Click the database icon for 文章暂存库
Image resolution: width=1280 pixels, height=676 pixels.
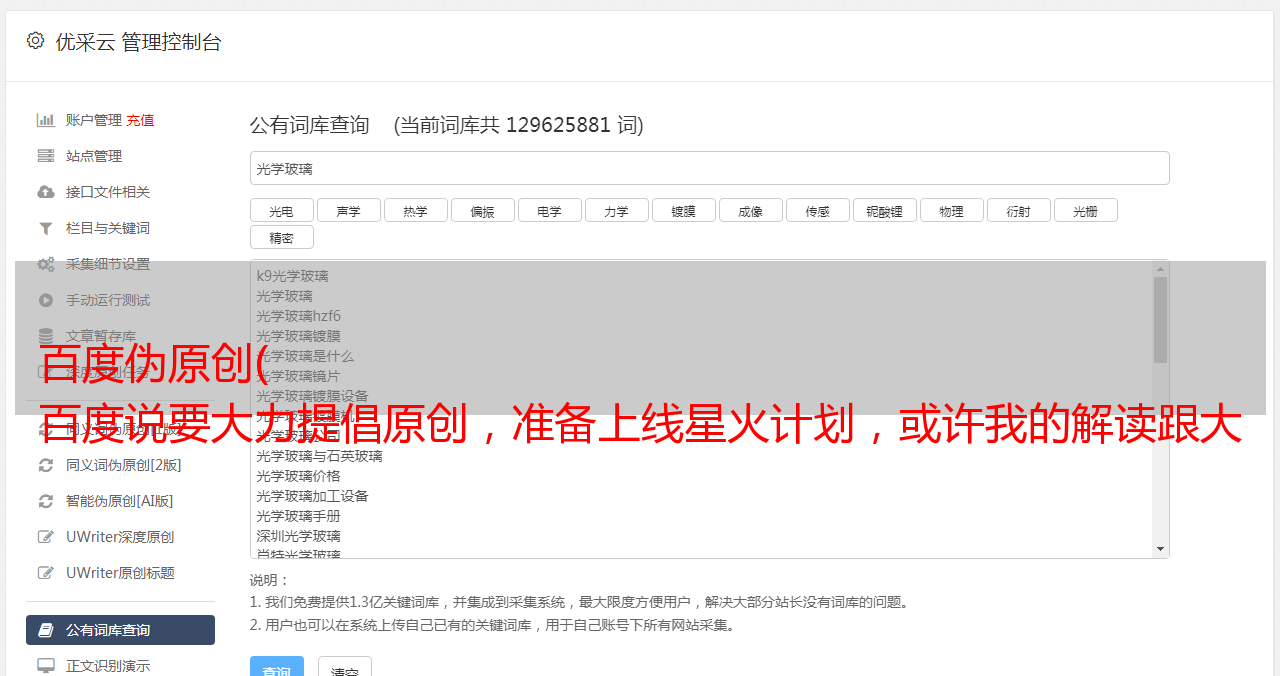(46, 336)
